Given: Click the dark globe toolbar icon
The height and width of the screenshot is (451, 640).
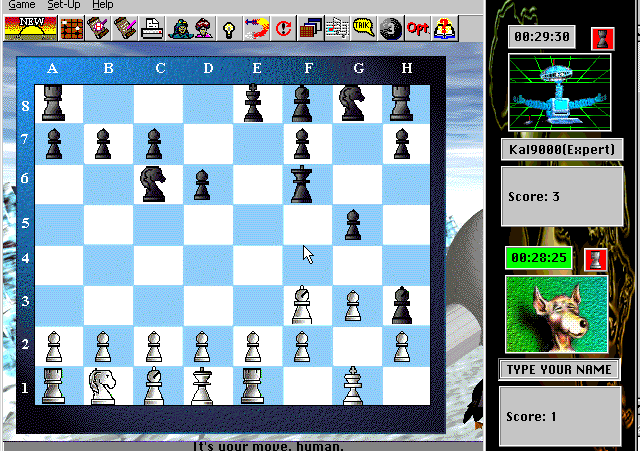Looking at the screenshot, I should pos(390,27).
